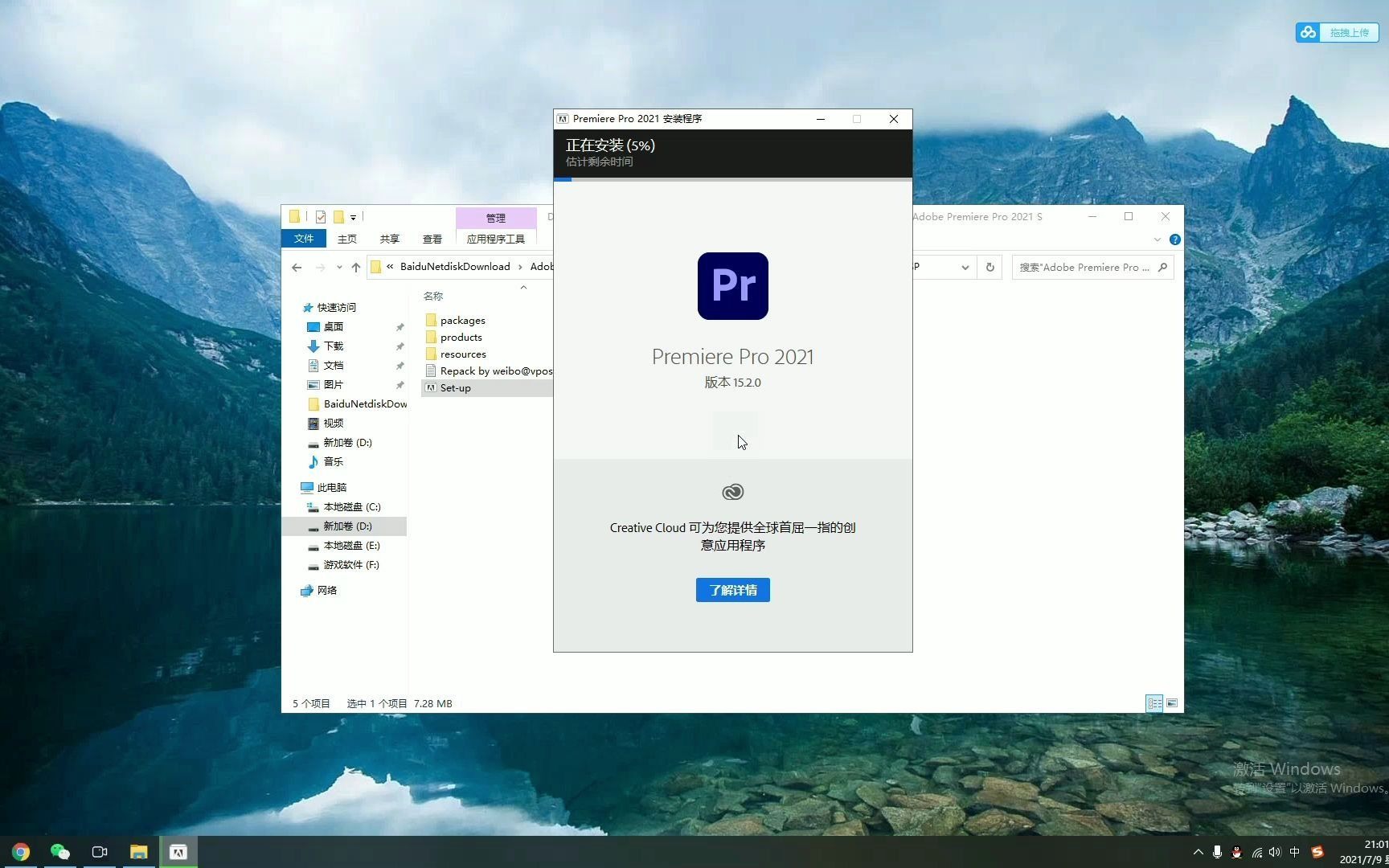
Task: Go forward in File Explorer
Action: click(321, 268)
